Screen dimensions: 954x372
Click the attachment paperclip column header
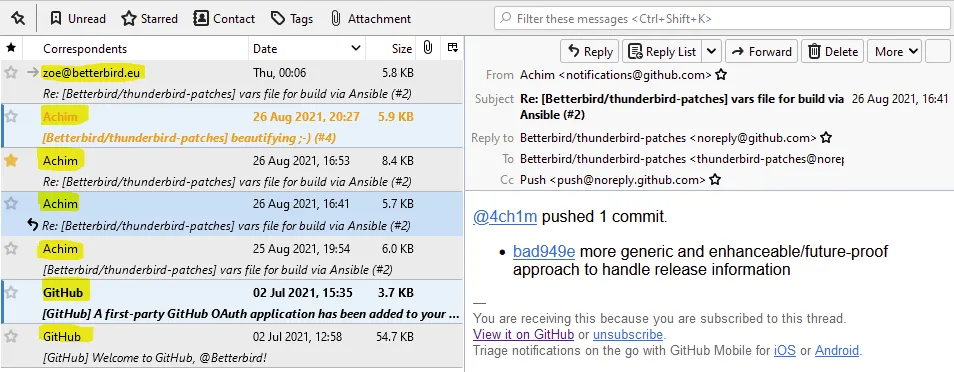pyautogui.click(x=428, y=48)
